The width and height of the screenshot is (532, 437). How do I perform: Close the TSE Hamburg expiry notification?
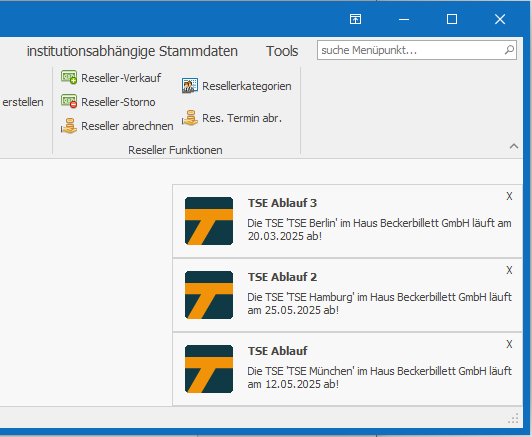509,270
